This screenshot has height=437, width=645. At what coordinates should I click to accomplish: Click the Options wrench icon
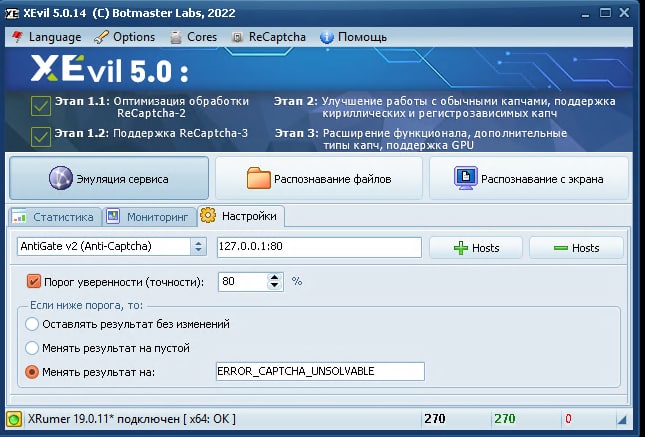point(101,37)
